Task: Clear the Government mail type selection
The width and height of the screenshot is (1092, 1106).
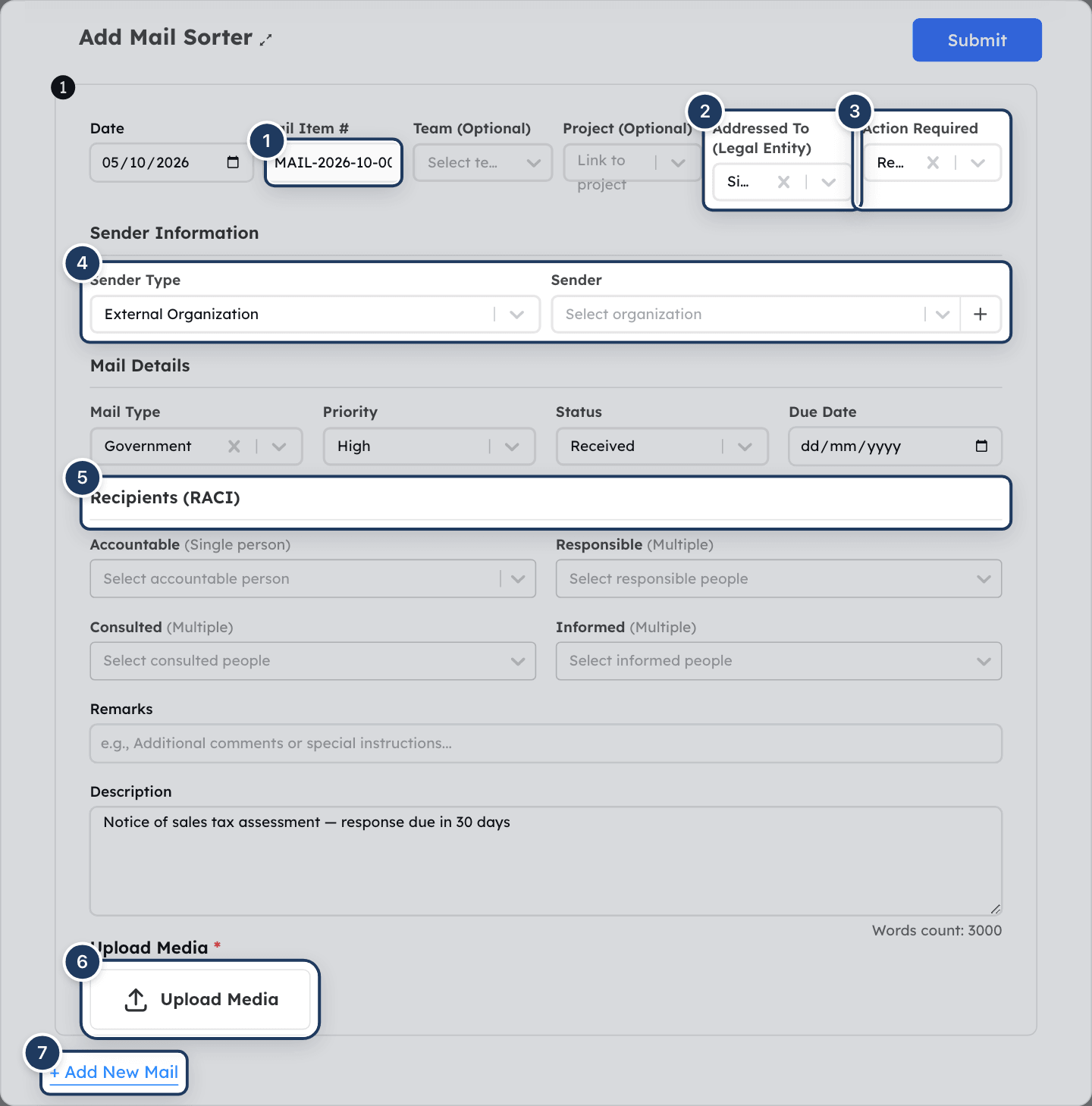Action: click(x=234, y=446)
